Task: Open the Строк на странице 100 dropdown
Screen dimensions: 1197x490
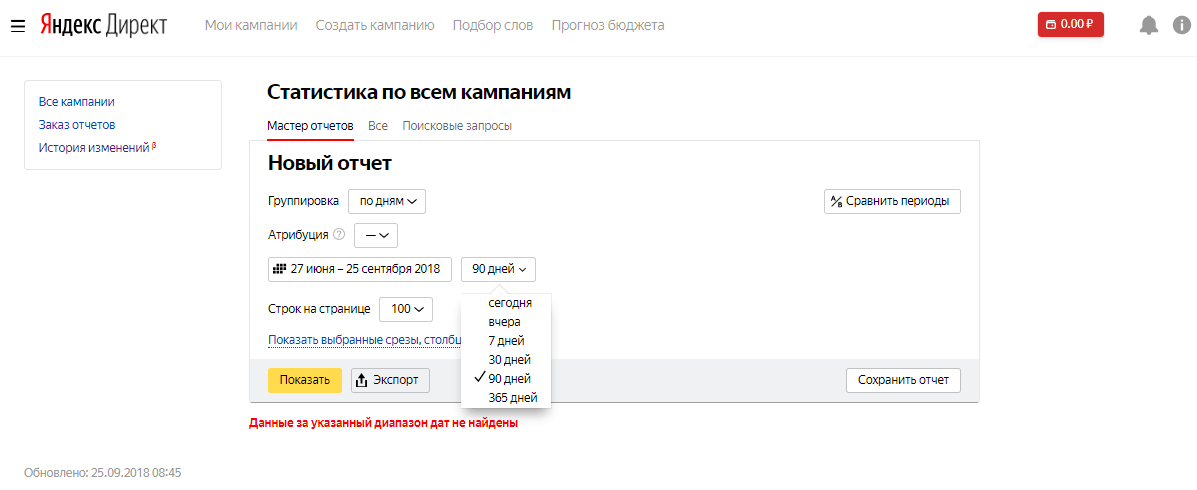Action: 406,309
